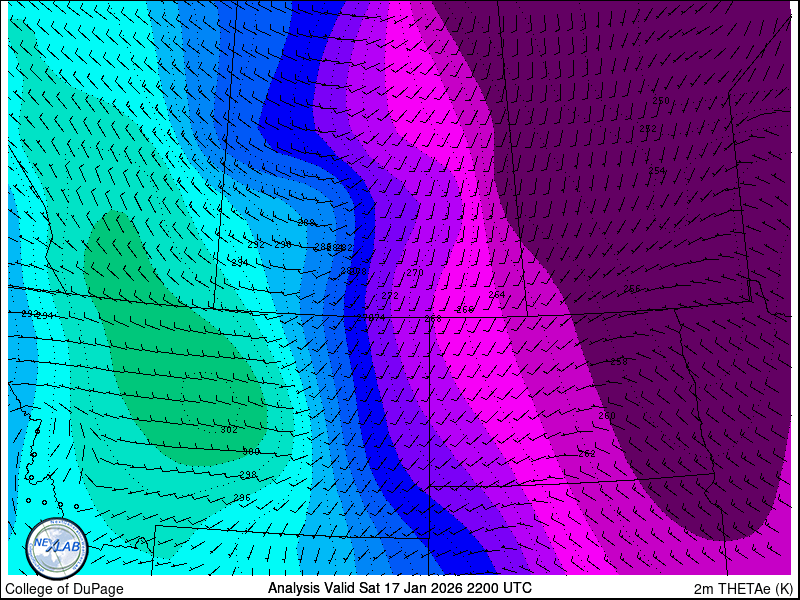Click the 296 contour label
The height and width of the screenshot is (600, 800).
[242, 497]
